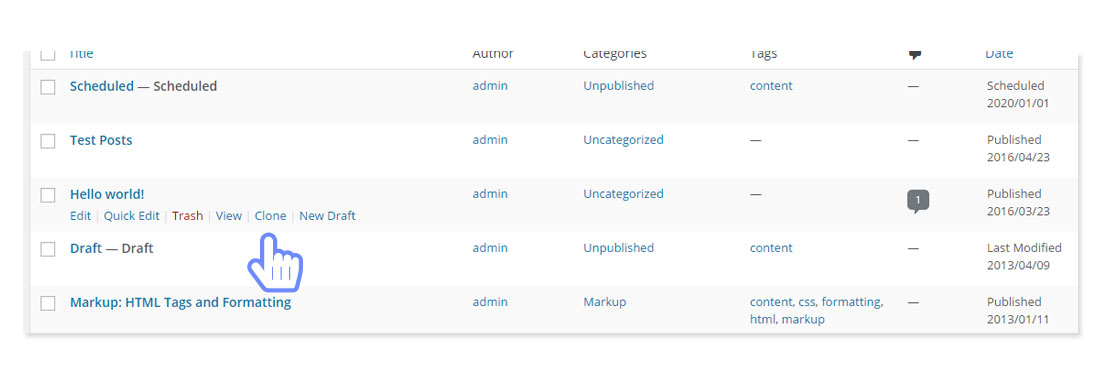This screenshot has height=366, width=1115.
Task: Filter posts by the formatting tag
Action: coord(850,301)
